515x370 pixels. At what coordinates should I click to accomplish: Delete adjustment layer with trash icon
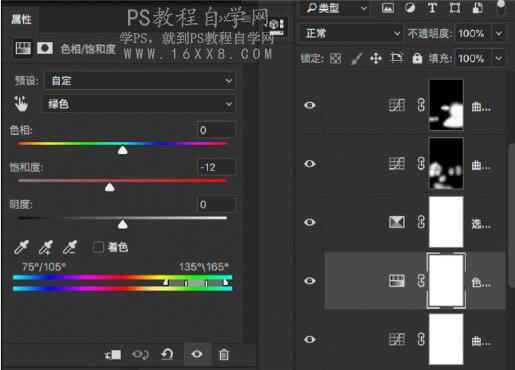click(x=224, y=354)
